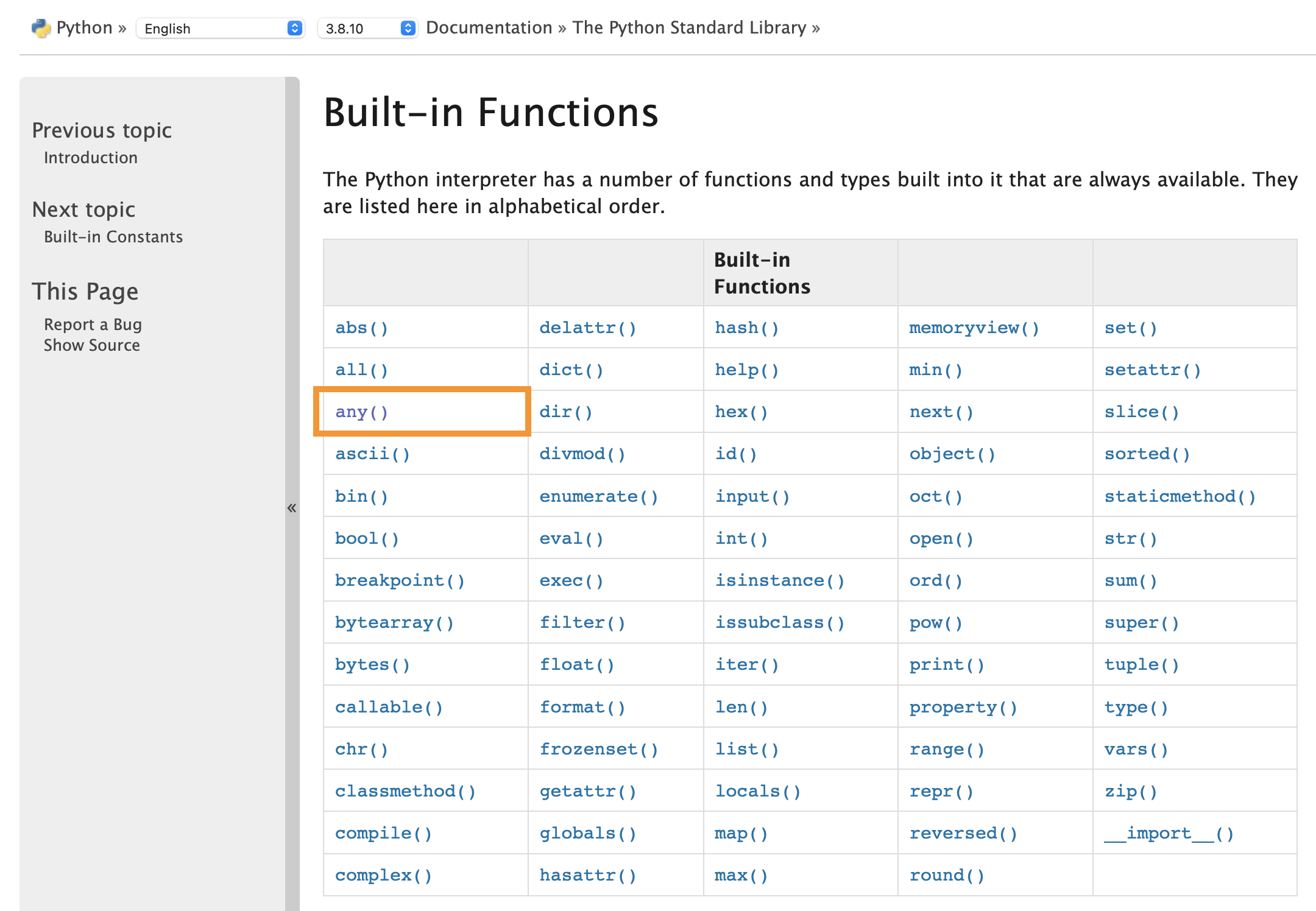
Task: Open the help() function link
Action: (747, 370)
